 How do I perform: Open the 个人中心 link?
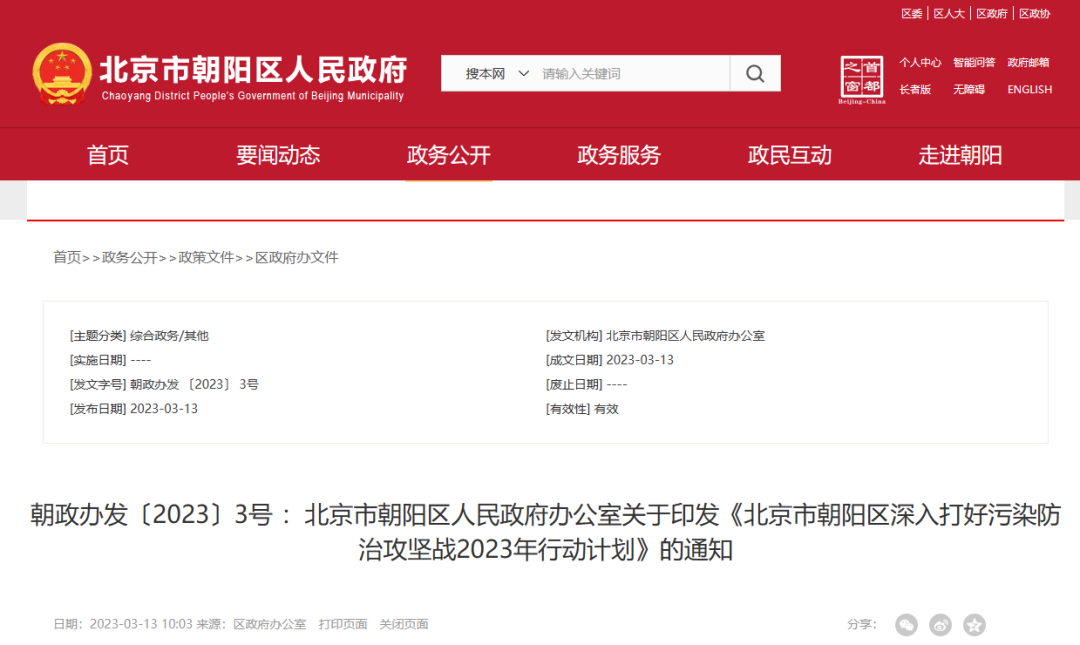(x=920, y=63)
